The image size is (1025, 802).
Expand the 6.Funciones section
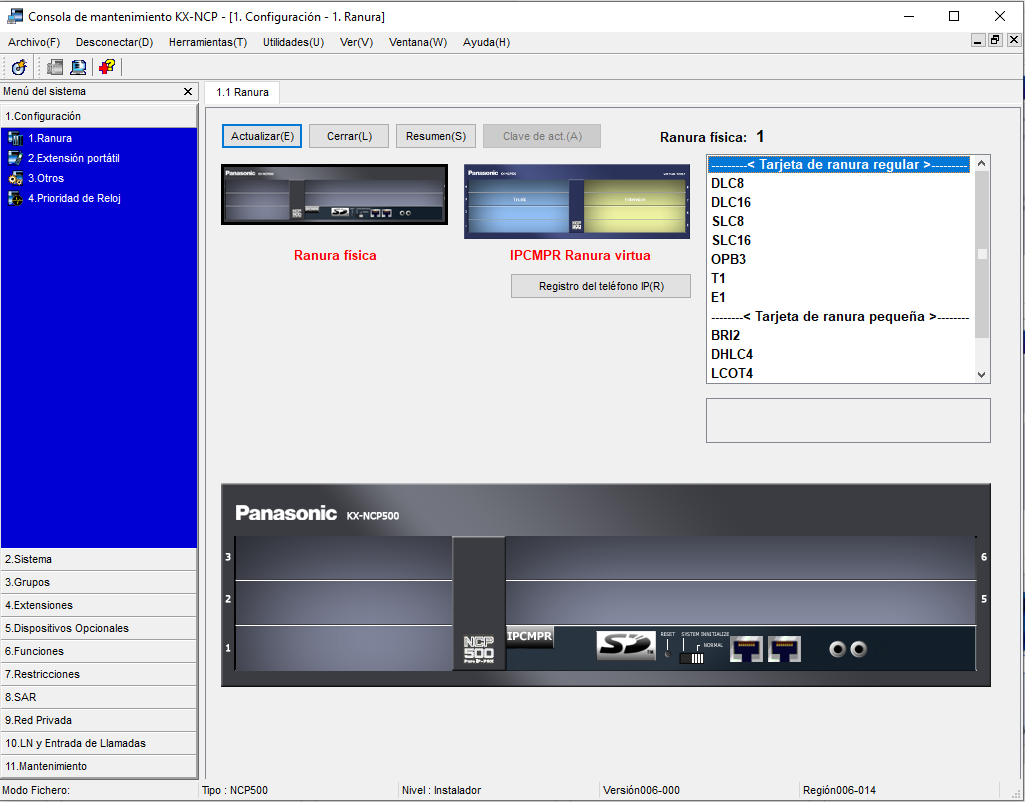coord(99,651)
